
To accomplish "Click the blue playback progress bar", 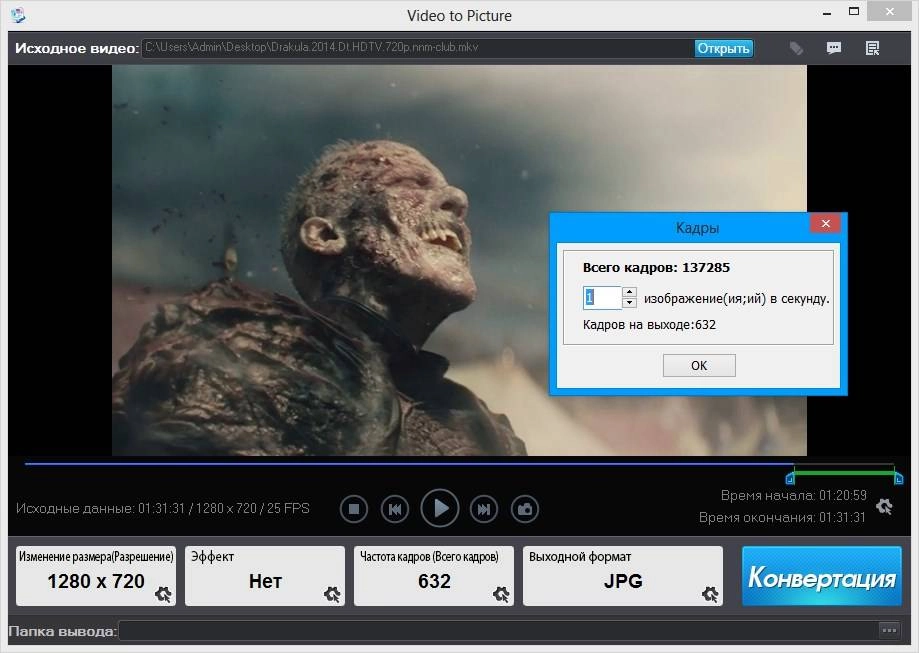I will (409, 464).
